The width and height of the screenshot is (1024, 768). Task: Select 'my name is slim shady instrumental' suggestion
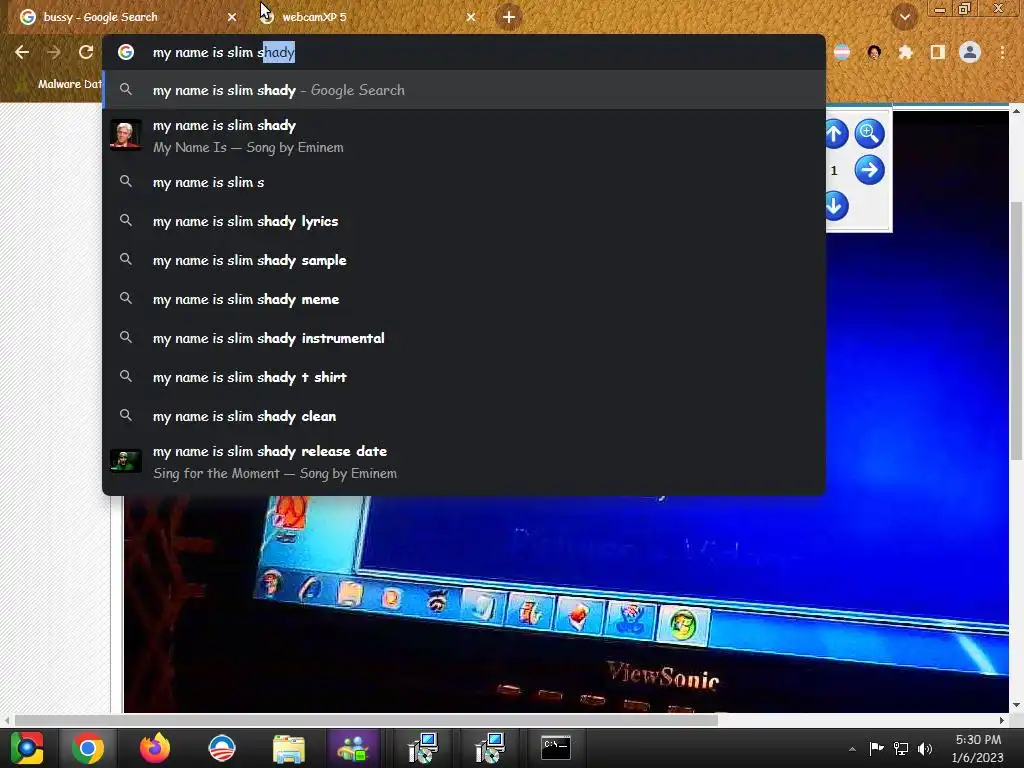464,338
